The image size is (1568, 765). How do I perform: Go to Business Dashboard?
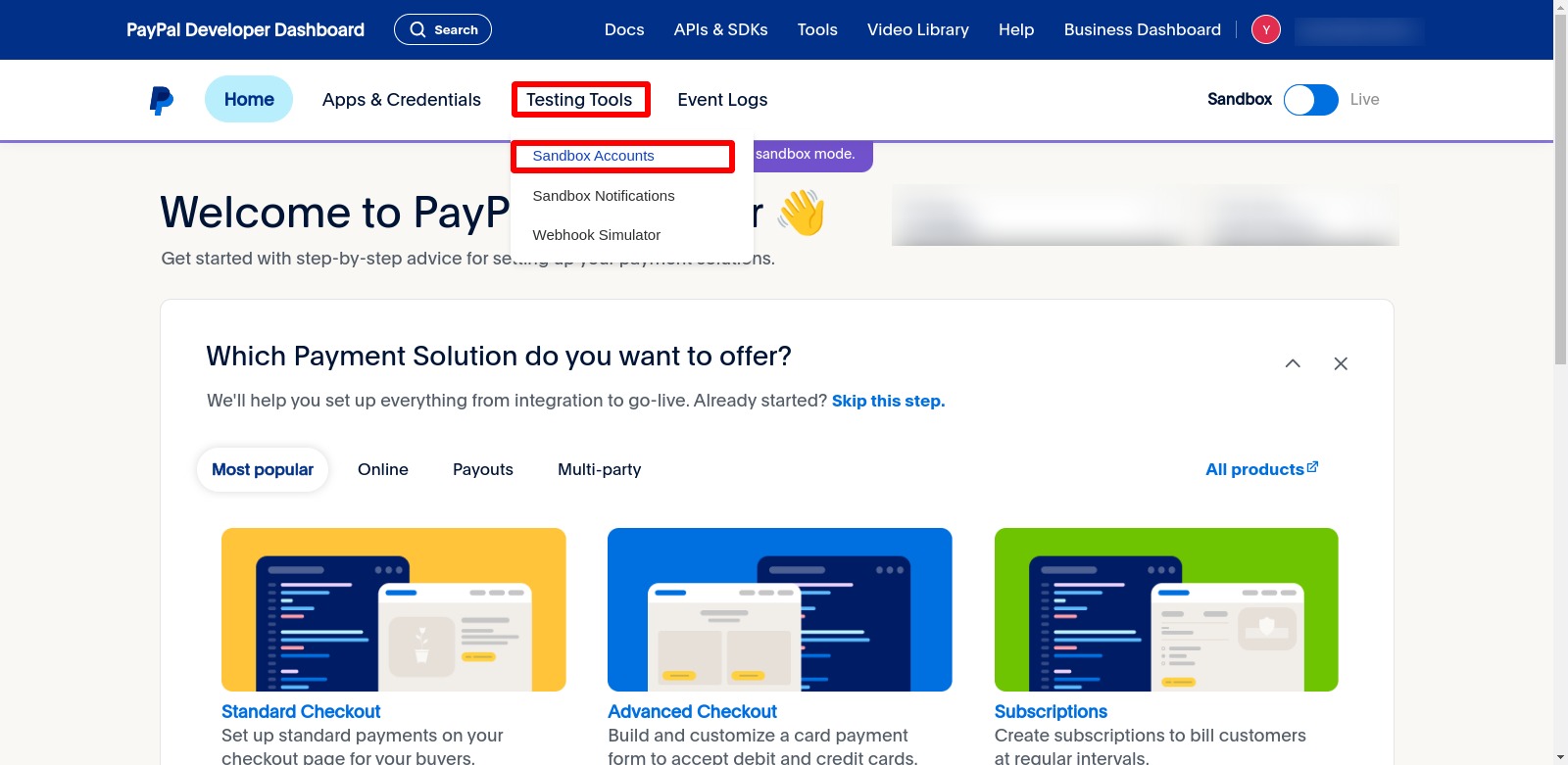click(x=1143, y=29)
